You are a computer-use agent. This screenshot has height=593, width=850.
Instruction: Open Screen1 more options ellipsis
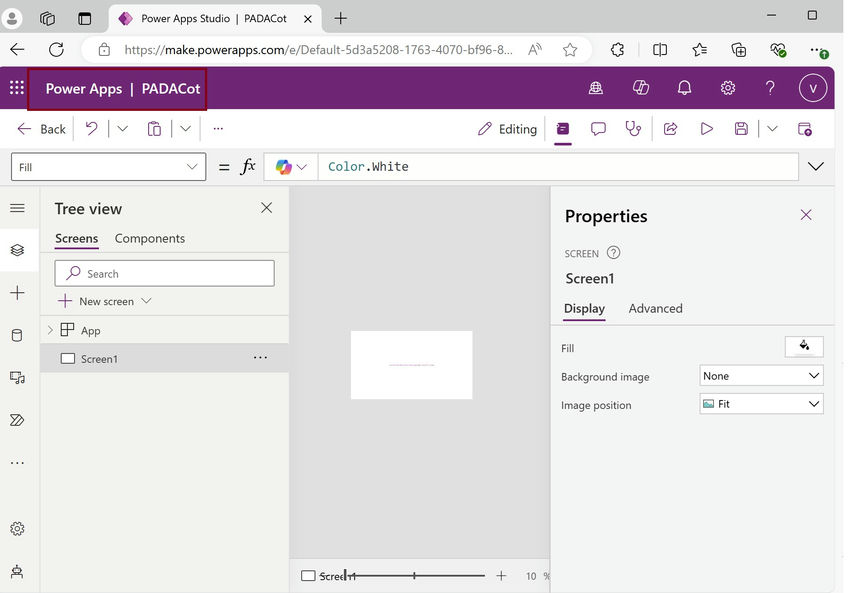click(260, 358)
